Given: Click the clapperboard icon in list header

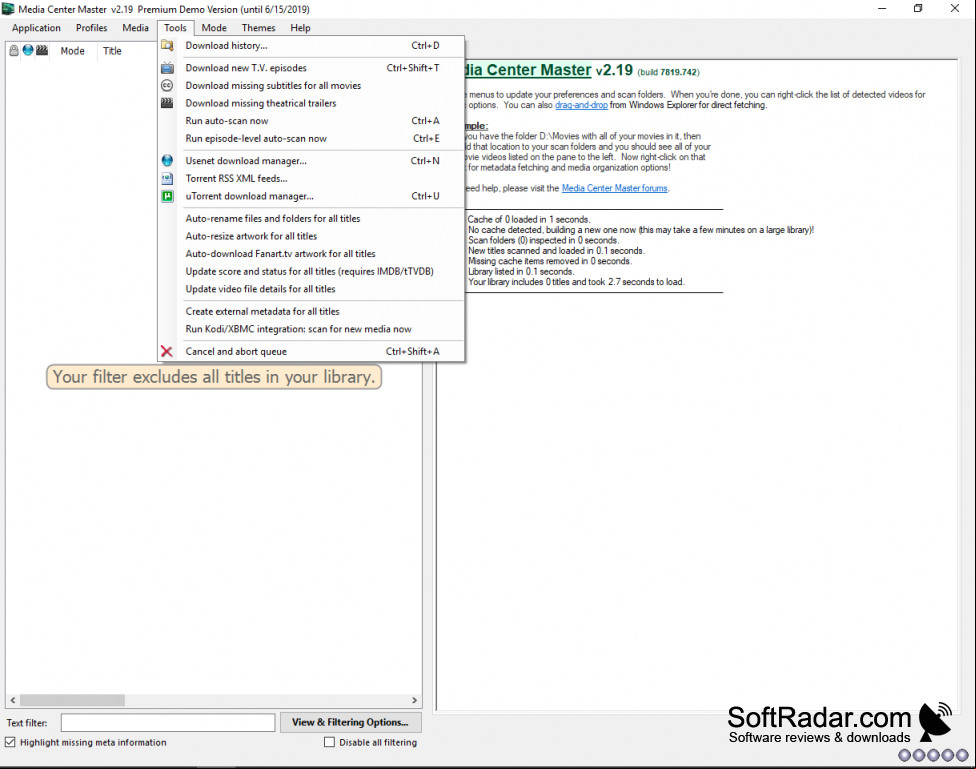Looking at the screenshot, I should coord(42,50).
